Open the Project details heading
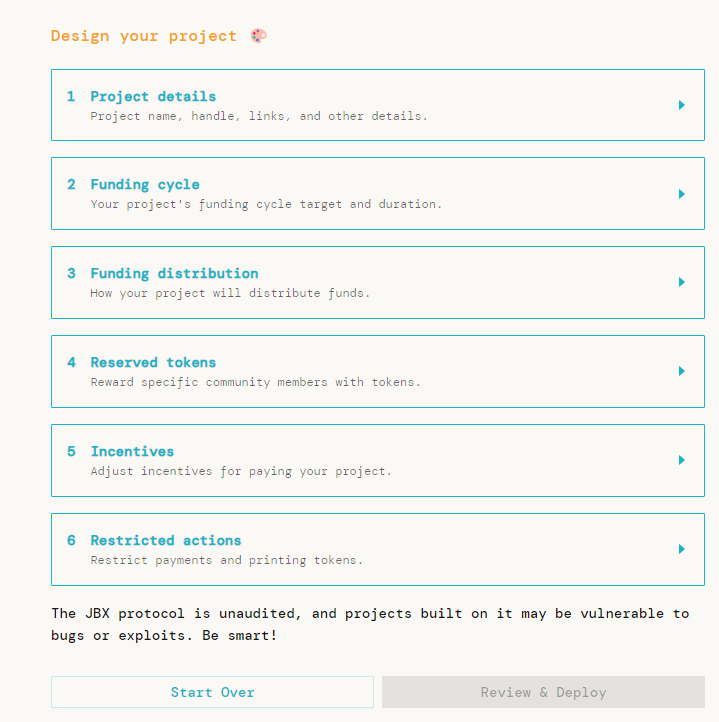The width and height of the screenshot is (719, 722). [x=153, y=97]
